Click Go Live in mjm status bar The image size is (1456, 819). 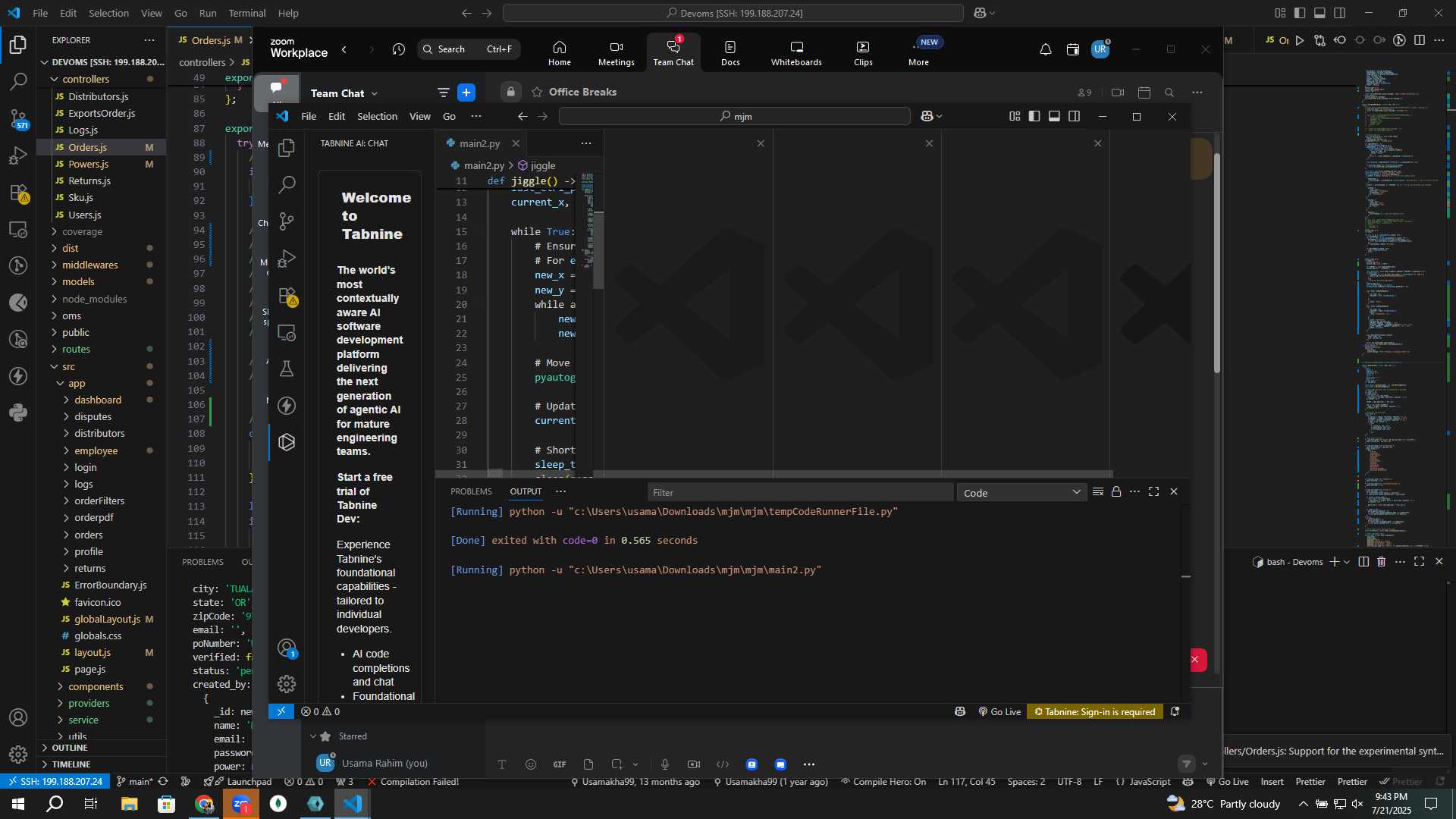tap(1000, 712)
